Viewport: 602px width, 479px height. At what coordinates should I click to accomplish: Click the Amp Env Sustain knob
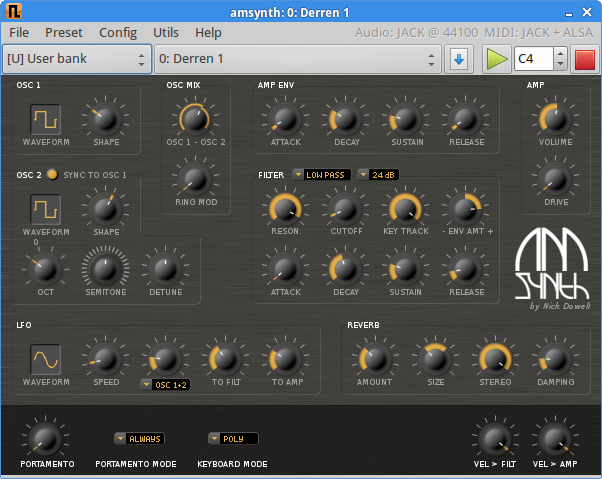[x=405, y=119]
